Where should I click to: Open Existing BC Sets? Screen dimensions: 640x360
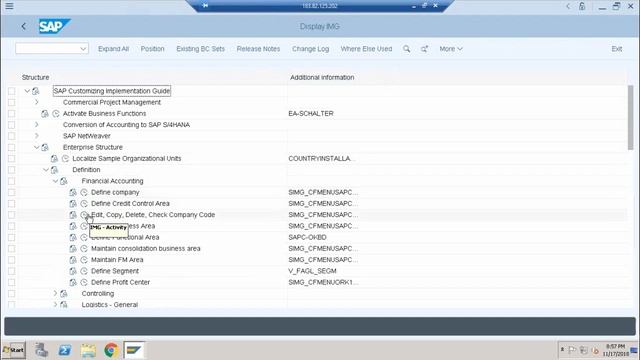(200, 49)
